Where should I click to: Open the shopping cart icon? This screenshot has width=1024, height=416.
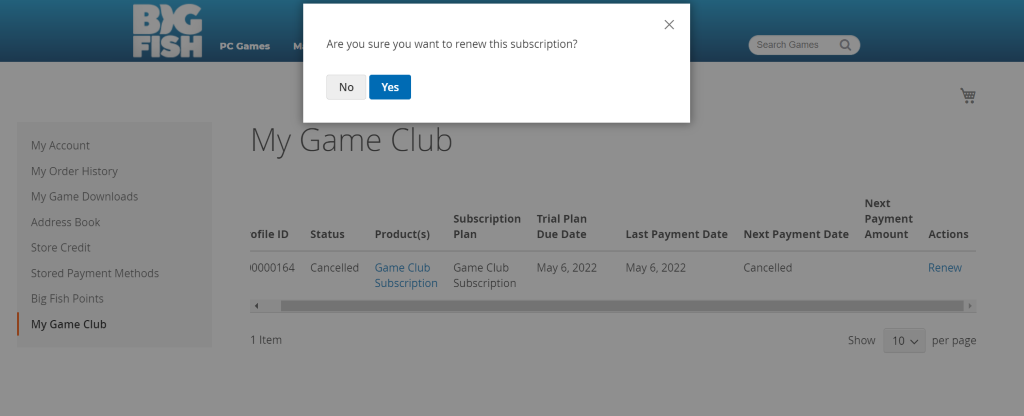[x=967, y=96]
